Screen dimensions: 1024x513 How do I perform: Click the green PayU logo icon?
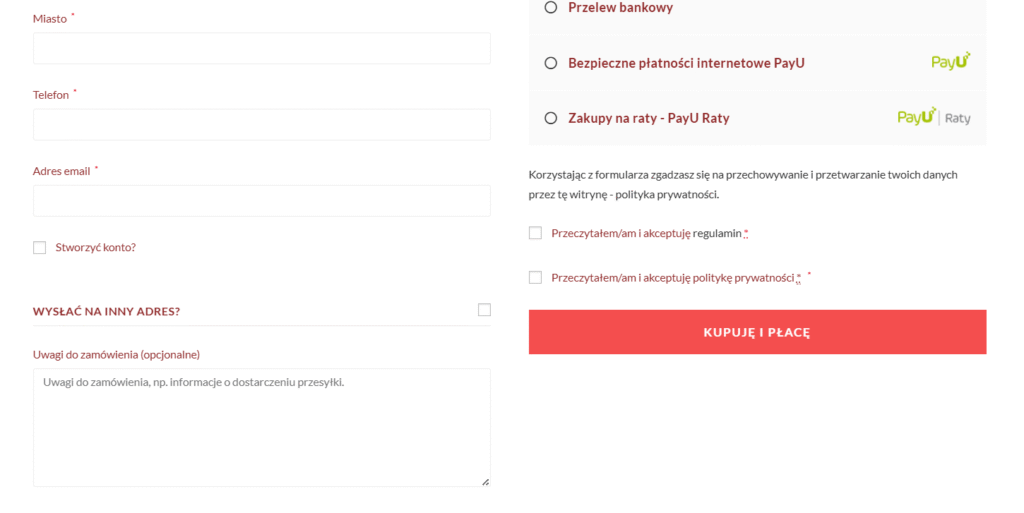[950, 61]
